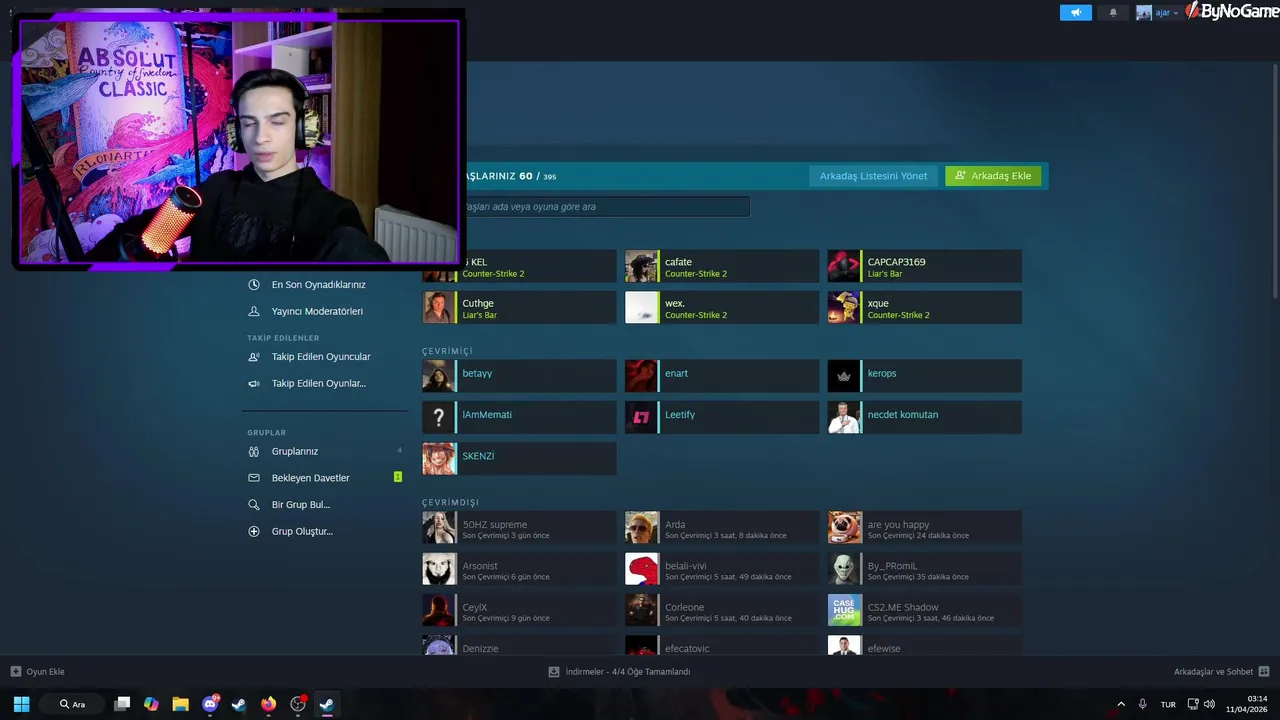Click the ajar profile avatar
Image resolution: width=1280 pixels, height=720 pixels.
1144,13
